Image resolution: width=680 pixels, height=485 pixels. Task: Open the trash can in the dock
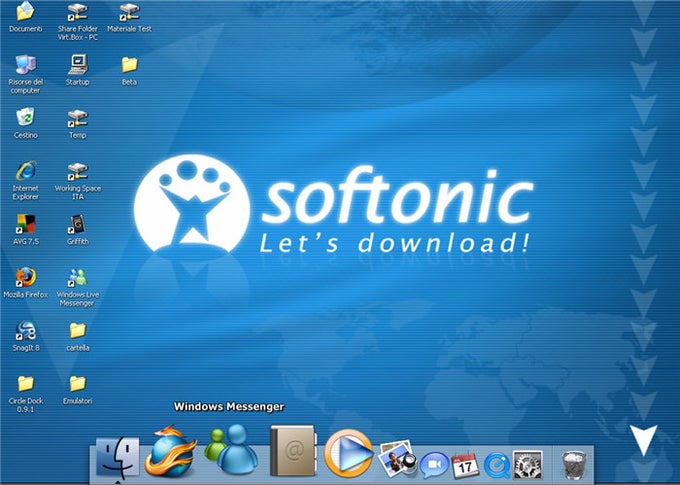[x=574, y=465]
